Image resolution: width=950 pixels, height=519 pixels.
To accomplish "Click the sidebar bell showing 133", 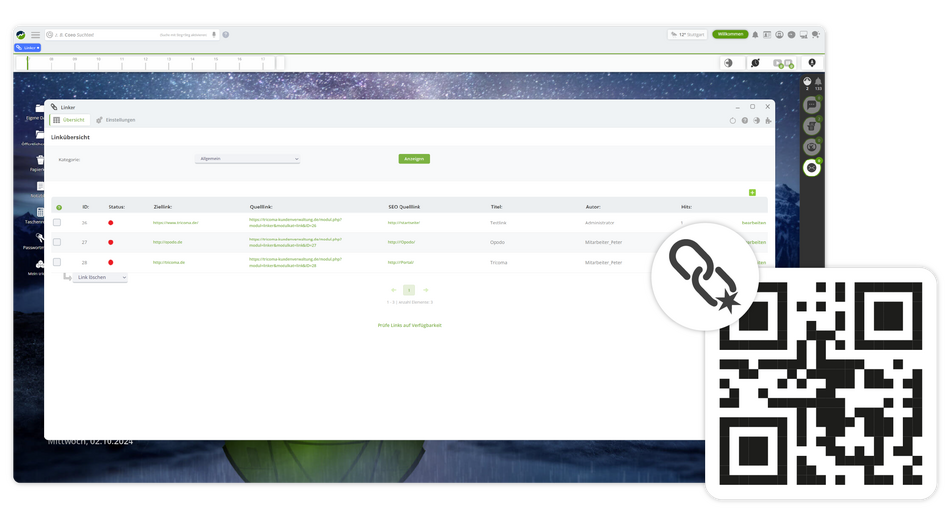I will 818,82.
